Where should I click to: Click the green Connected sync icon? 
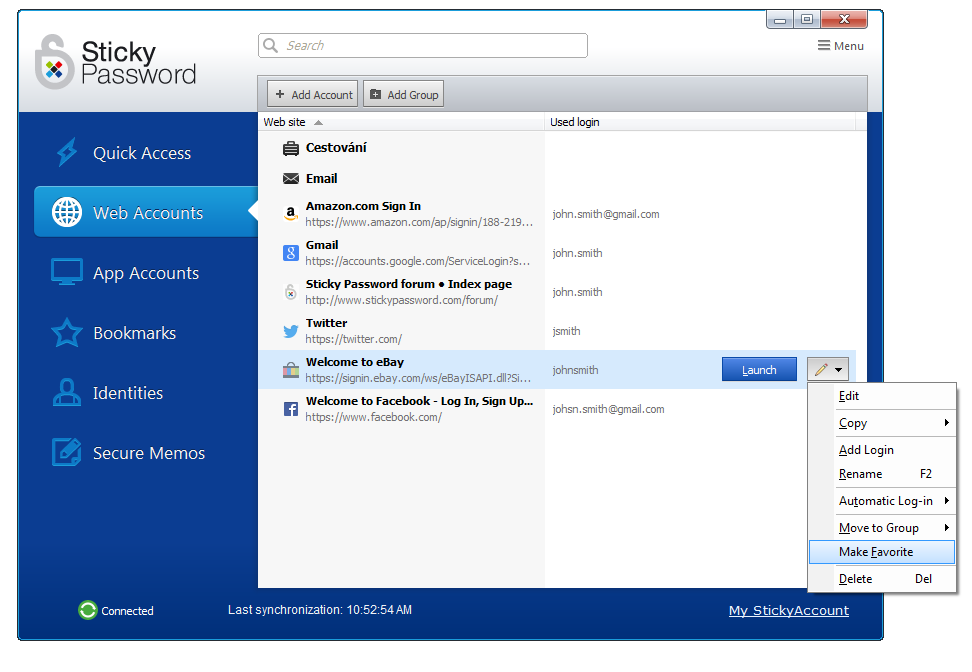tap(87, 611)
